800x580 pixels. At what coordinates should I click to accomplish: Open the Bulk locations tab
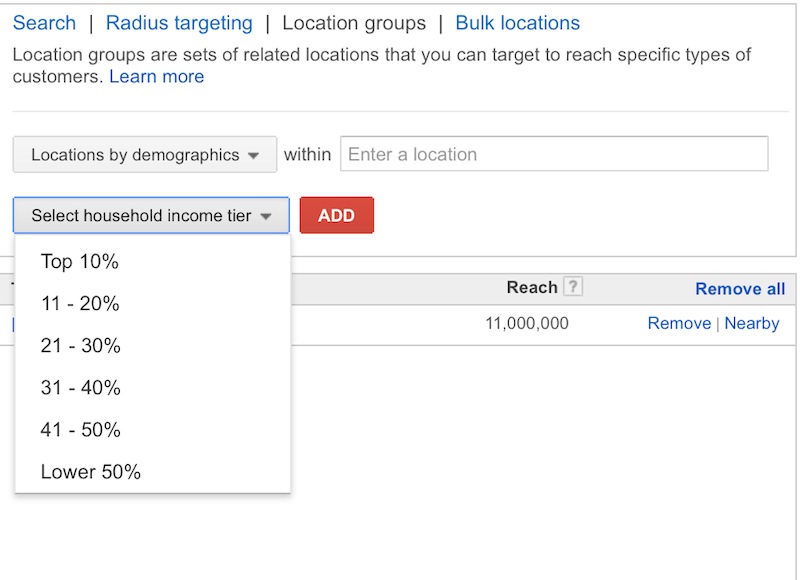517,23
